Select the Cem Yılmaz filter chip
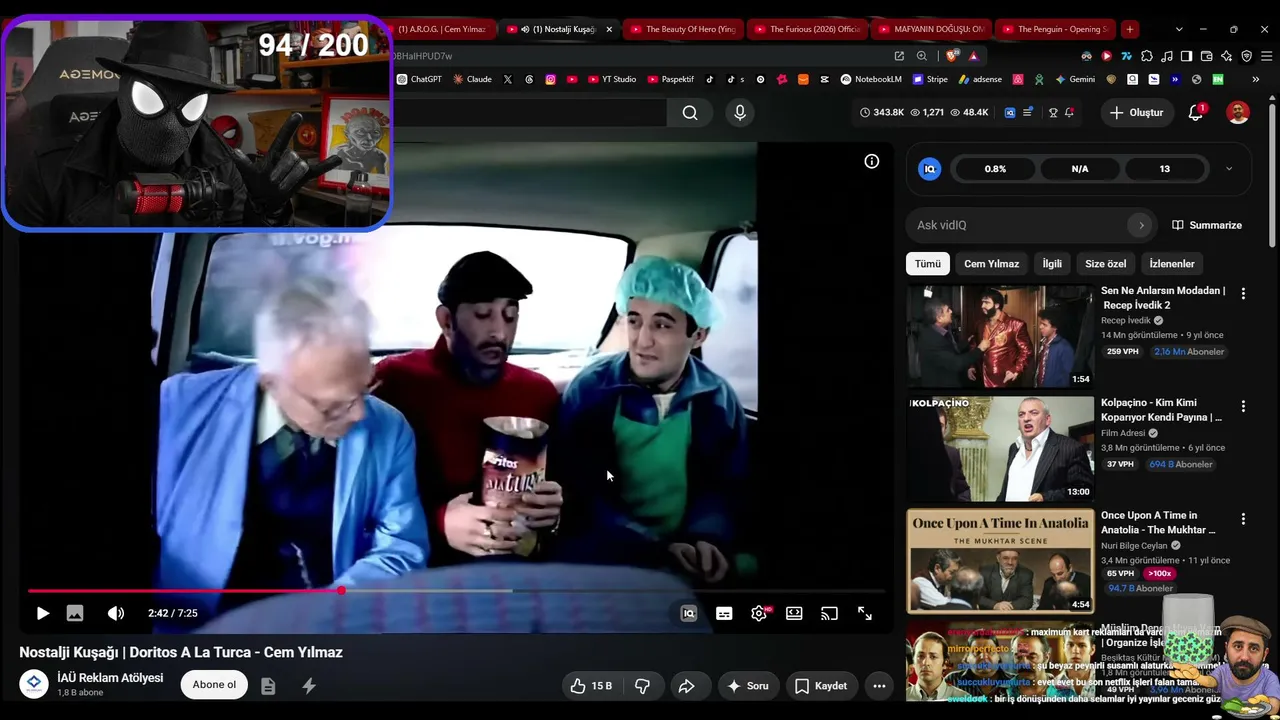The height and width of the screenshot is (720, 1280). point(991,264)
